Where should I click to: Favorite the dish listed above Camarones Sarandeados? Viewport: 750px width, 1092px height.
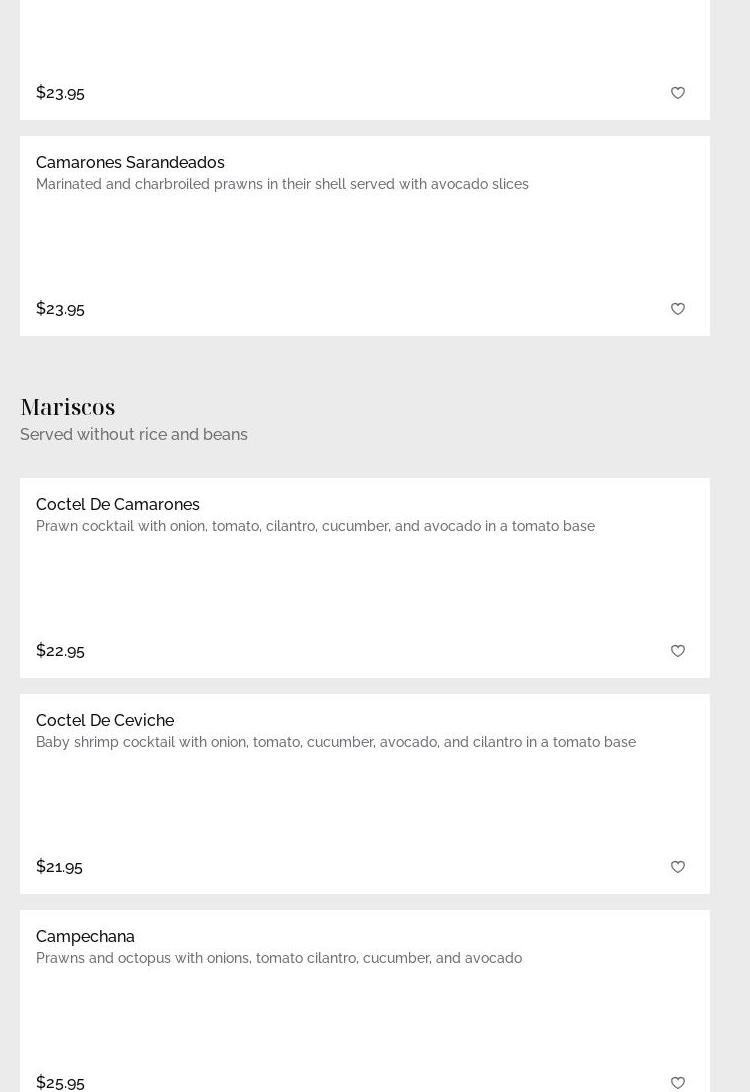(678, 93)
